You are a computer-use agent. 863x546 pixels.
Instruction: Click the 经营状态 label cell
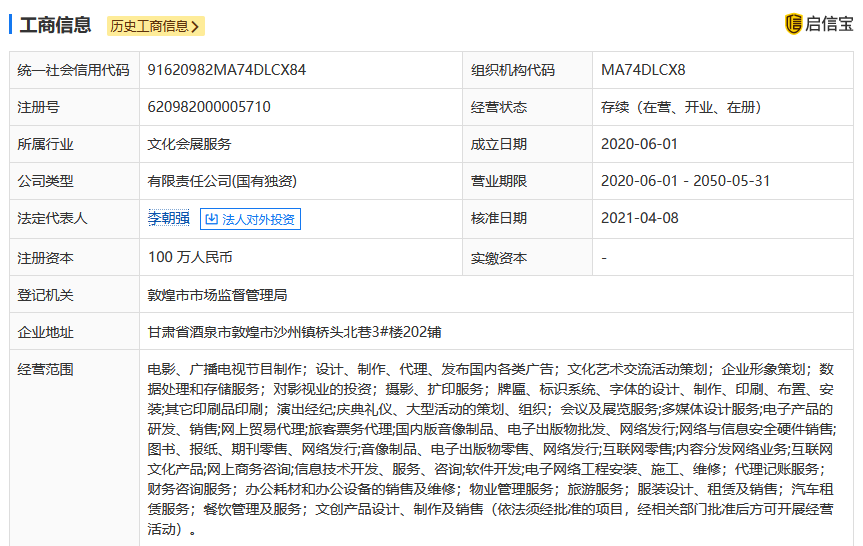coord(527,107)
